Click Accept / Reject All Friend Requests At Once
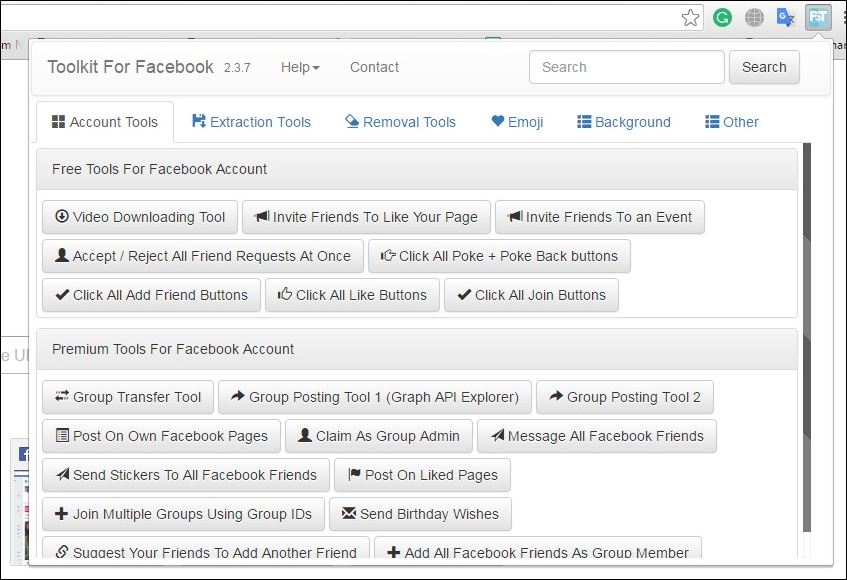847x580 pixels. tap(203, 256)
